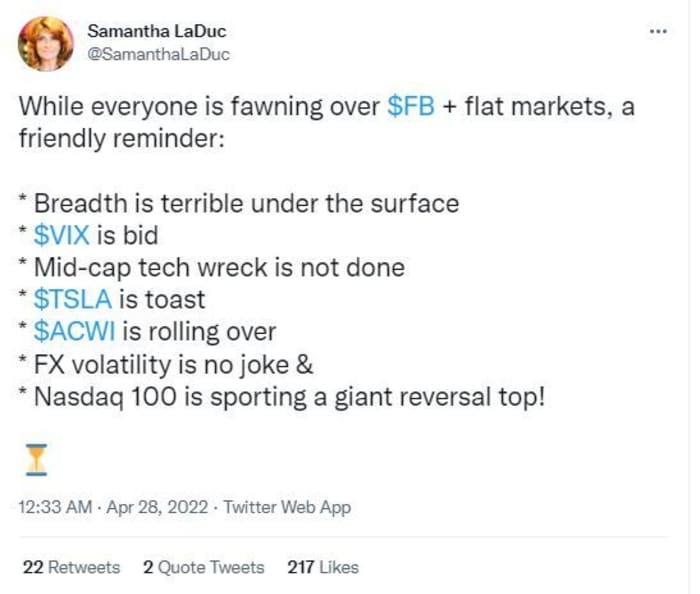Click Samantha LaDuc's profile avatar

click(x=46, y=44)
